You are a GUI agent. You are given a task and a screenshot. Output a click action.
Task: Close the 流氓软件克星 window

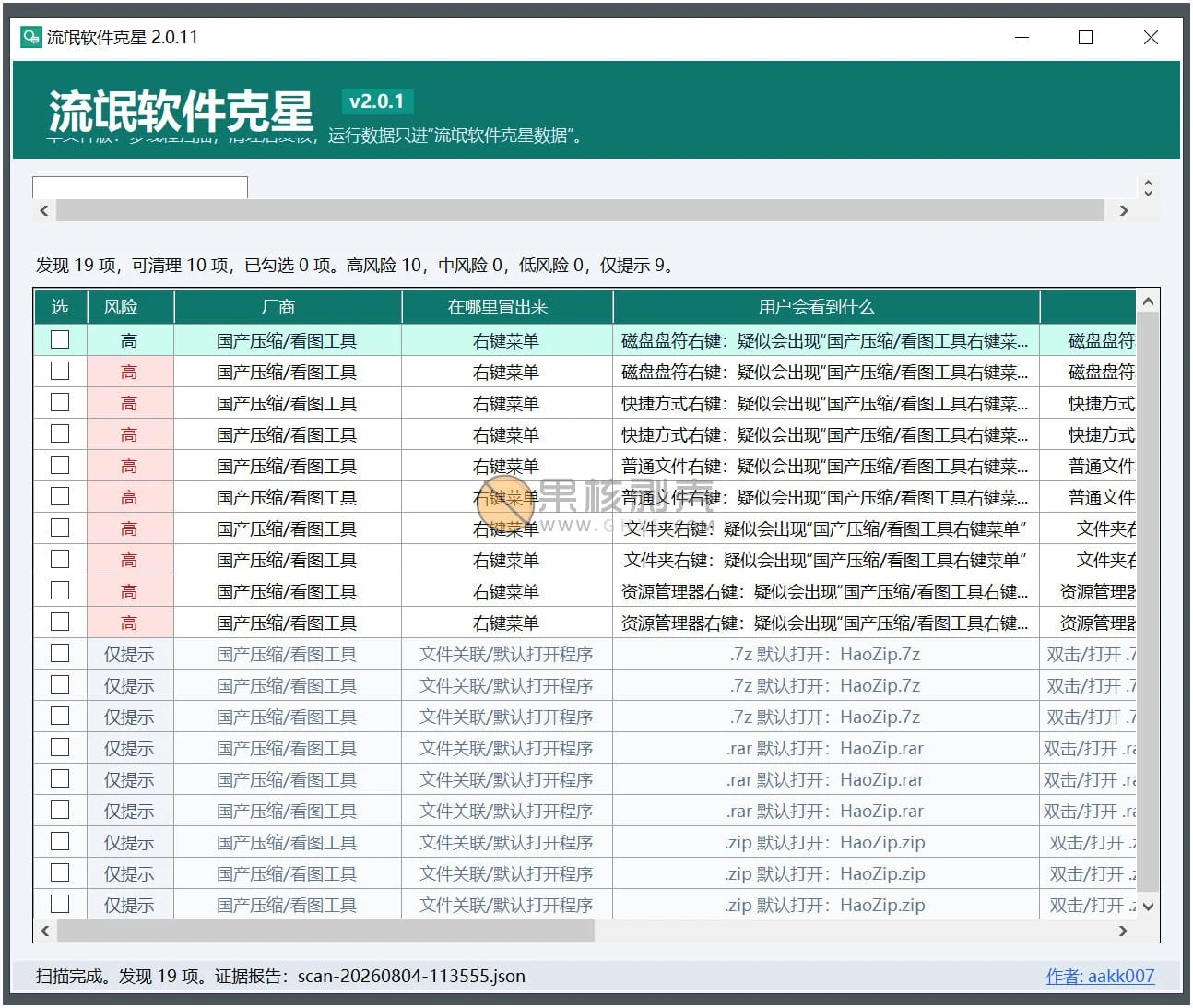[x=1151, y=37]
